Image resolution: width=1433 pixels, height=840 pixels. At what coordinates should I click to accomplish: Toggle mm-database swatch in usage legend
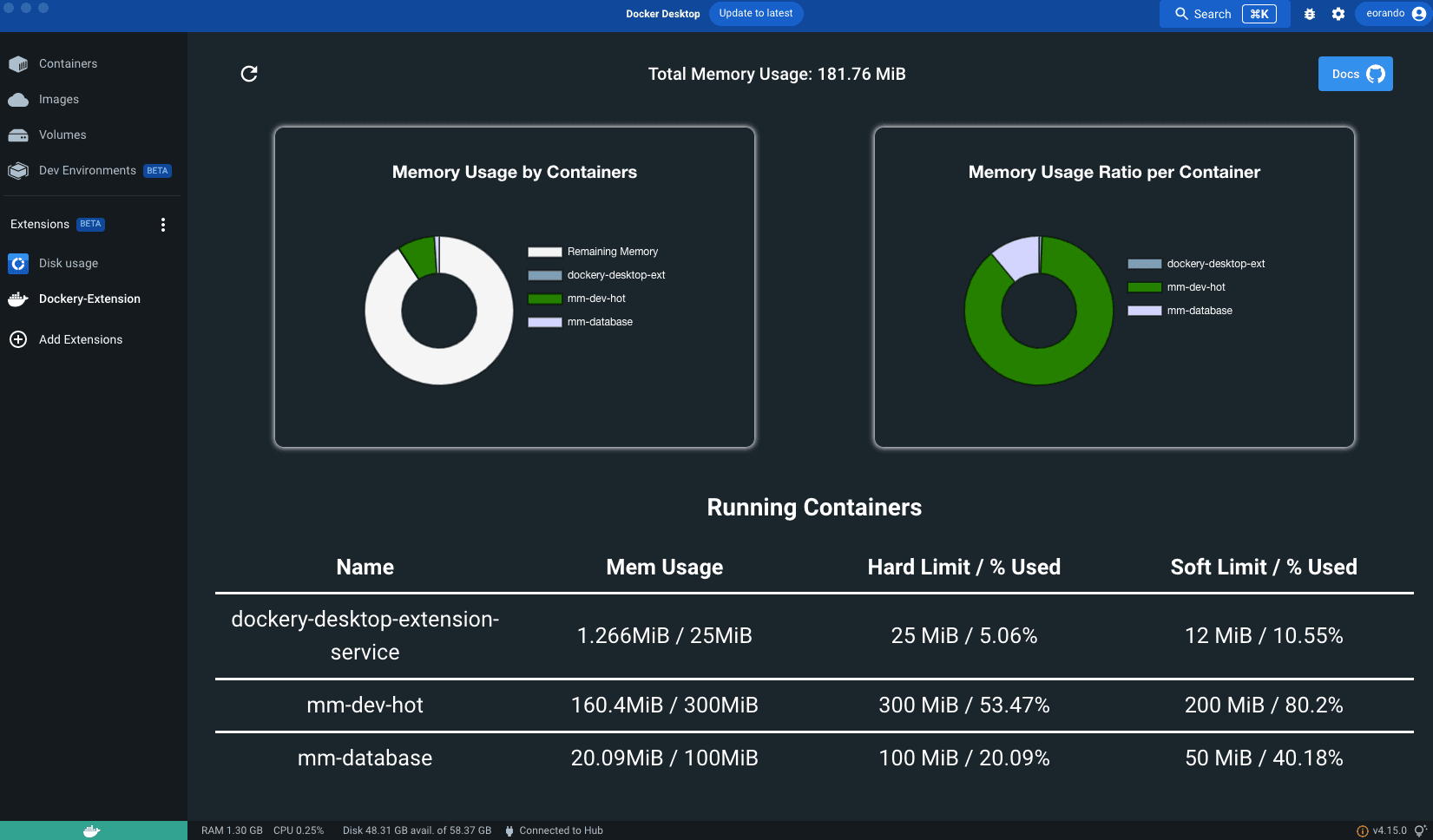click(545, 322)
